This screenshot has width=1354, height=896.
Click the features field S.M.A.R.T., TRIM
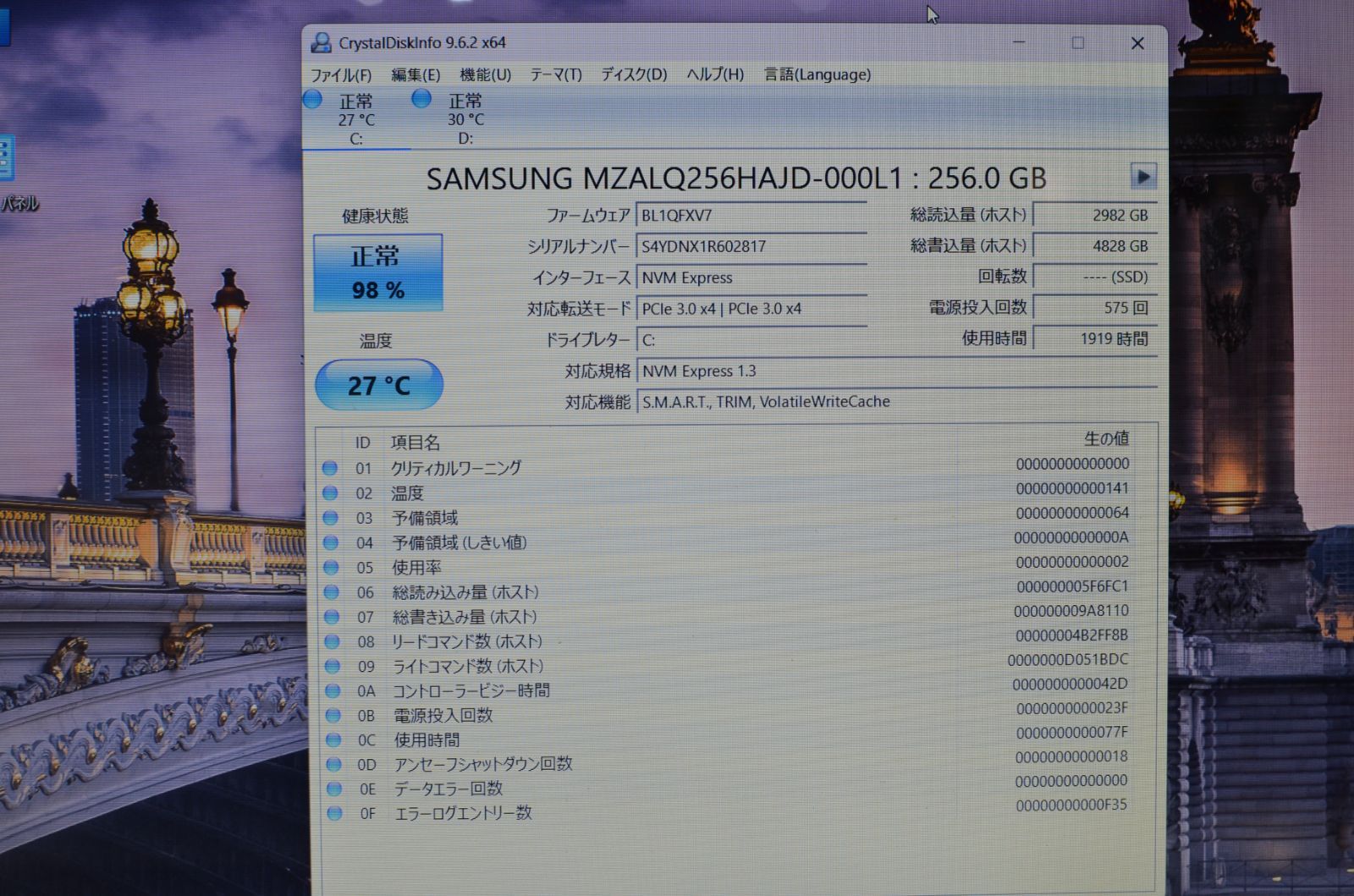pos(897,402)
